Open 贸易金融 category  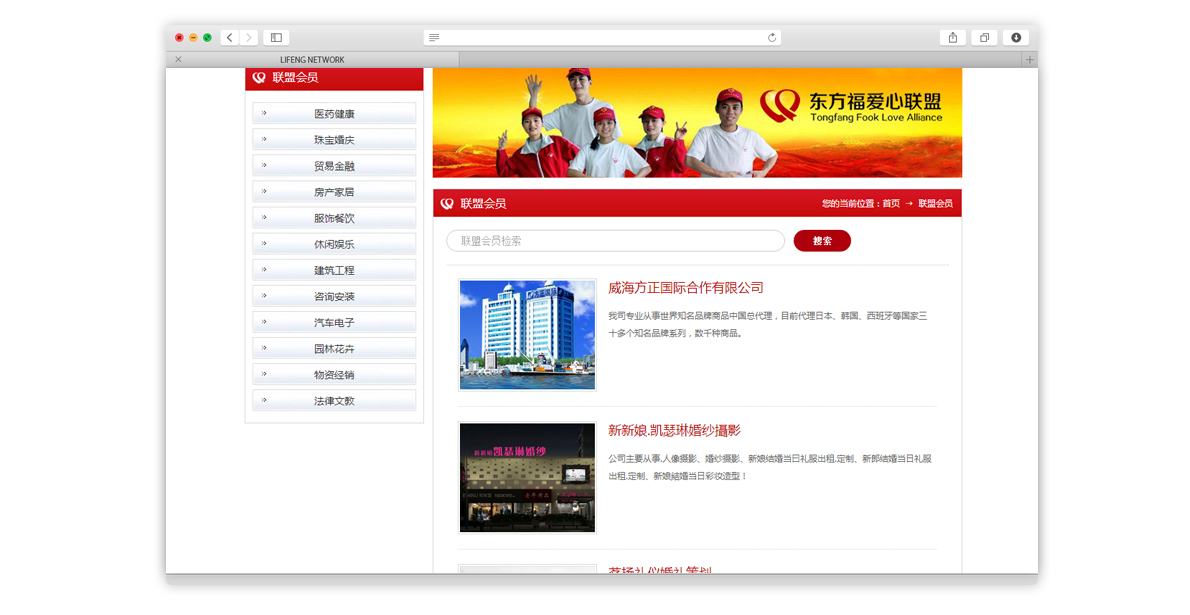click(x=334, y=166)
